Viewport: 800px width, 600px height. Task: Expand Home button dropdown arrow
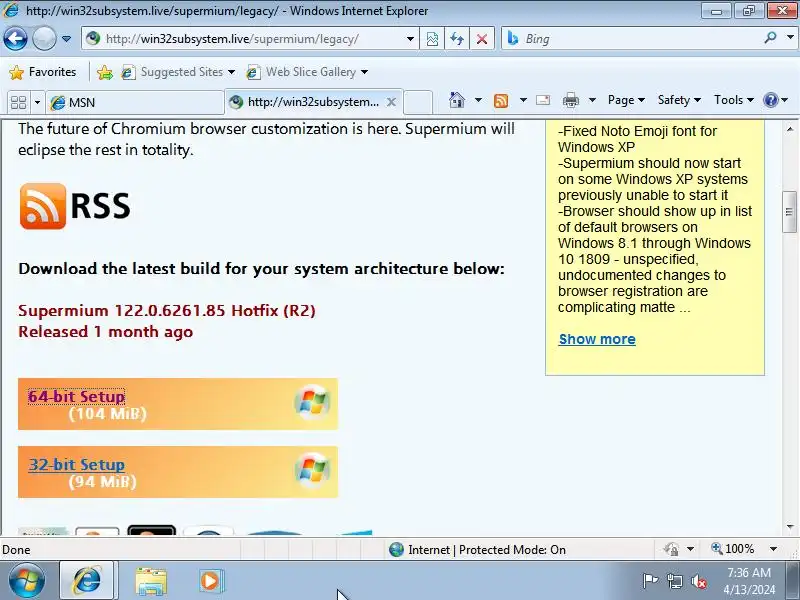[x=478, y=100]
